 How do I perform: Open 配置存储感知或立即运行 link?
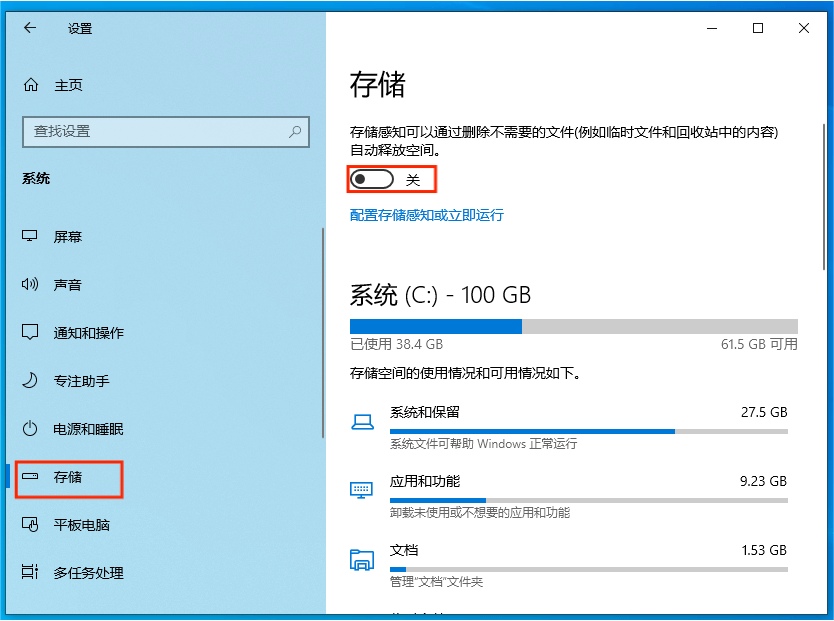click(x=426, y=215)
